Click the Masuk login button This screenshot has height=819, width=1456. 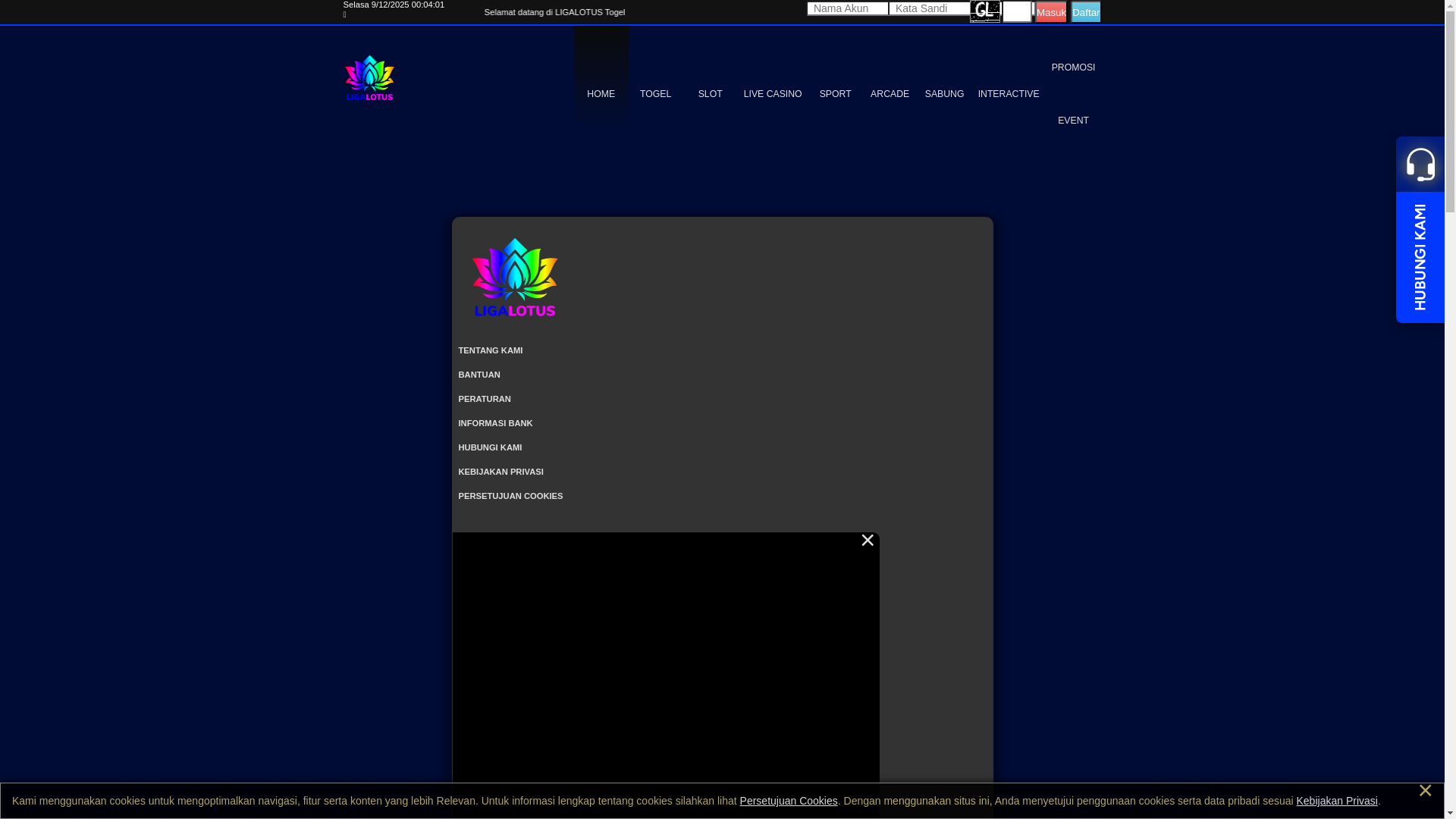(x=1051, y=12)
